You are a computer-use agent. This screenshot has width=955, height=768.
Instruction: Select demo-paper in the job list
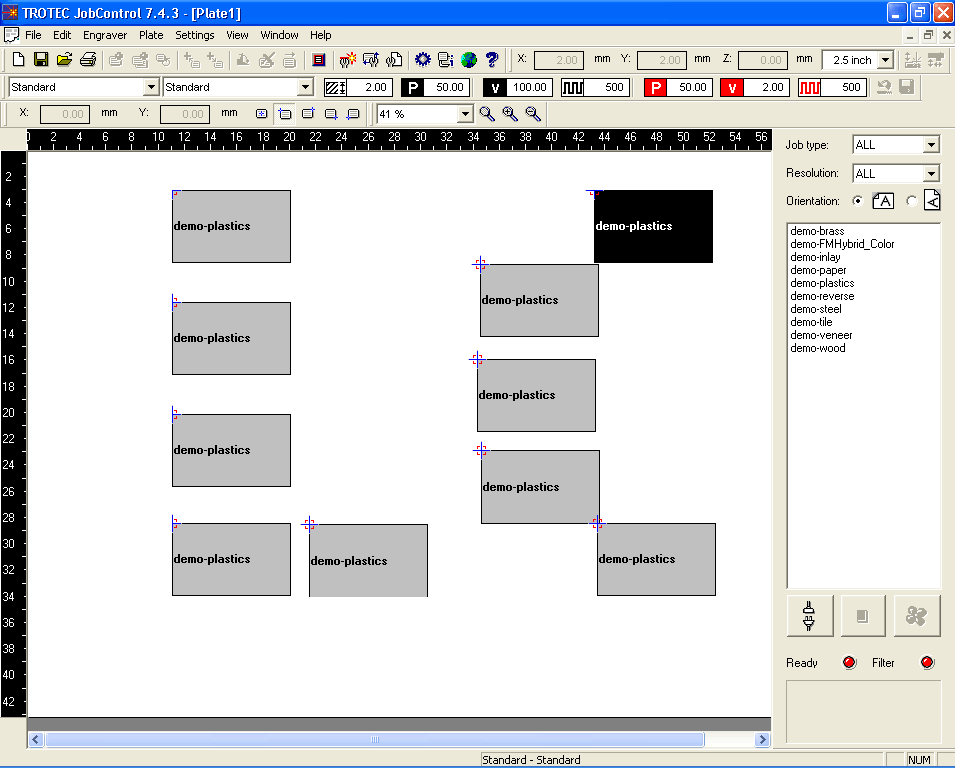819,270
